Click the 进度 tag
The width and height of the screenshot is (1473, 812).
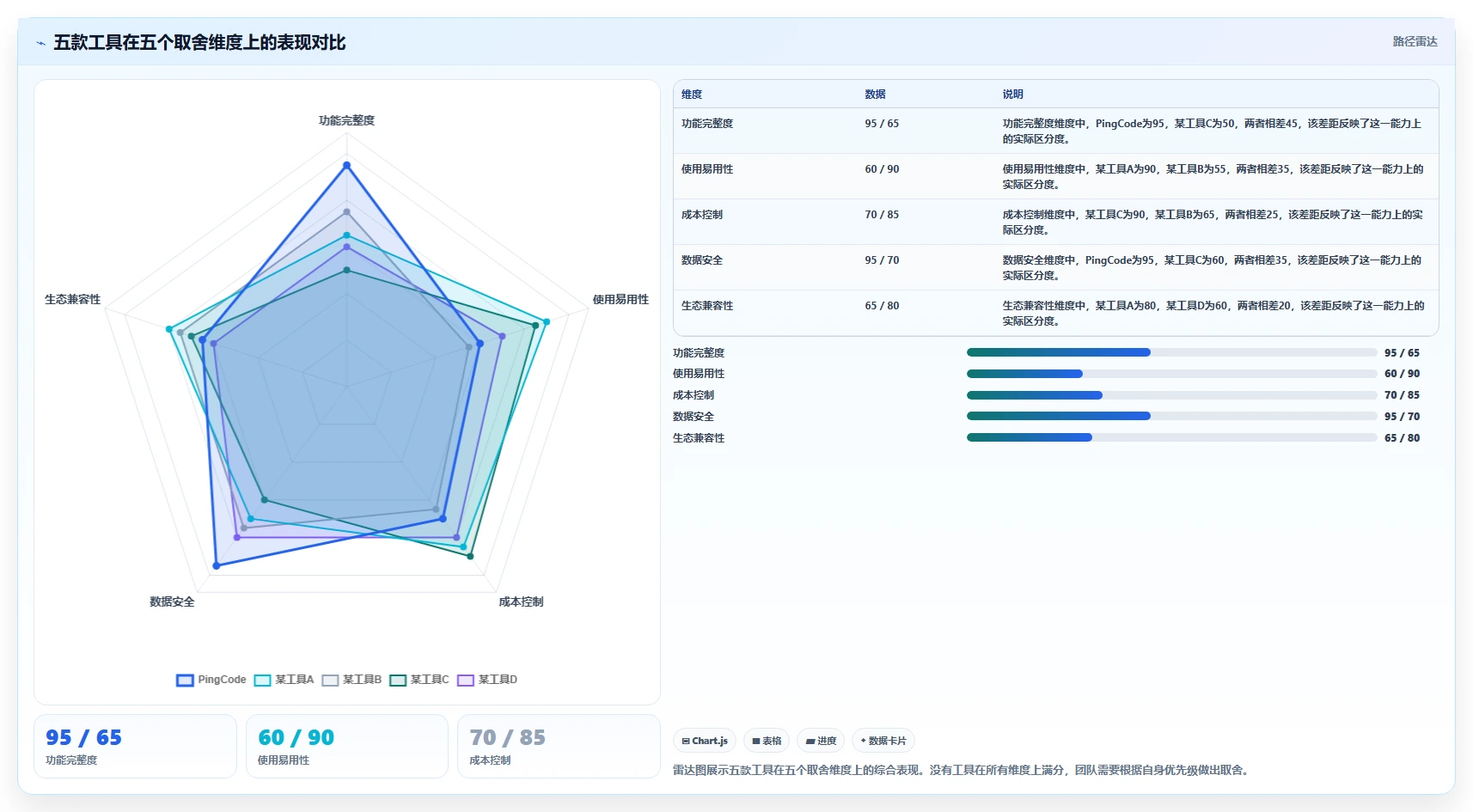click(x=821, y=741)
